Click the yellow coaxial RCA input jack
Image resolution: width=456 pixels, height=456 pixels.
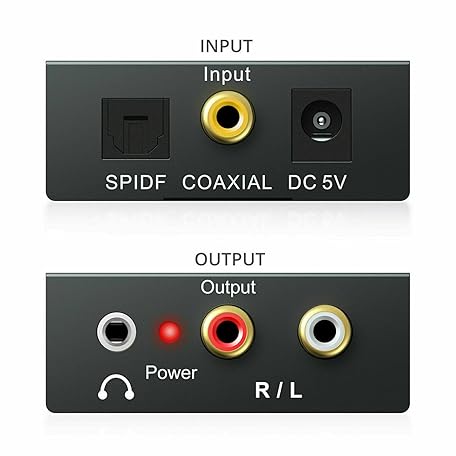click(228, 117)
